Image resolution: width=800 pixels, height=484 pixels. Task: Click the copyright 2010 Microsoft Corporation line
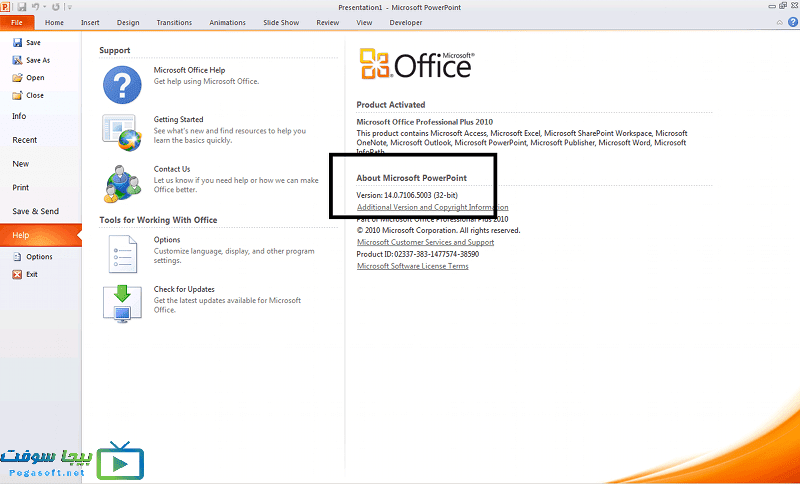(438, 231)
